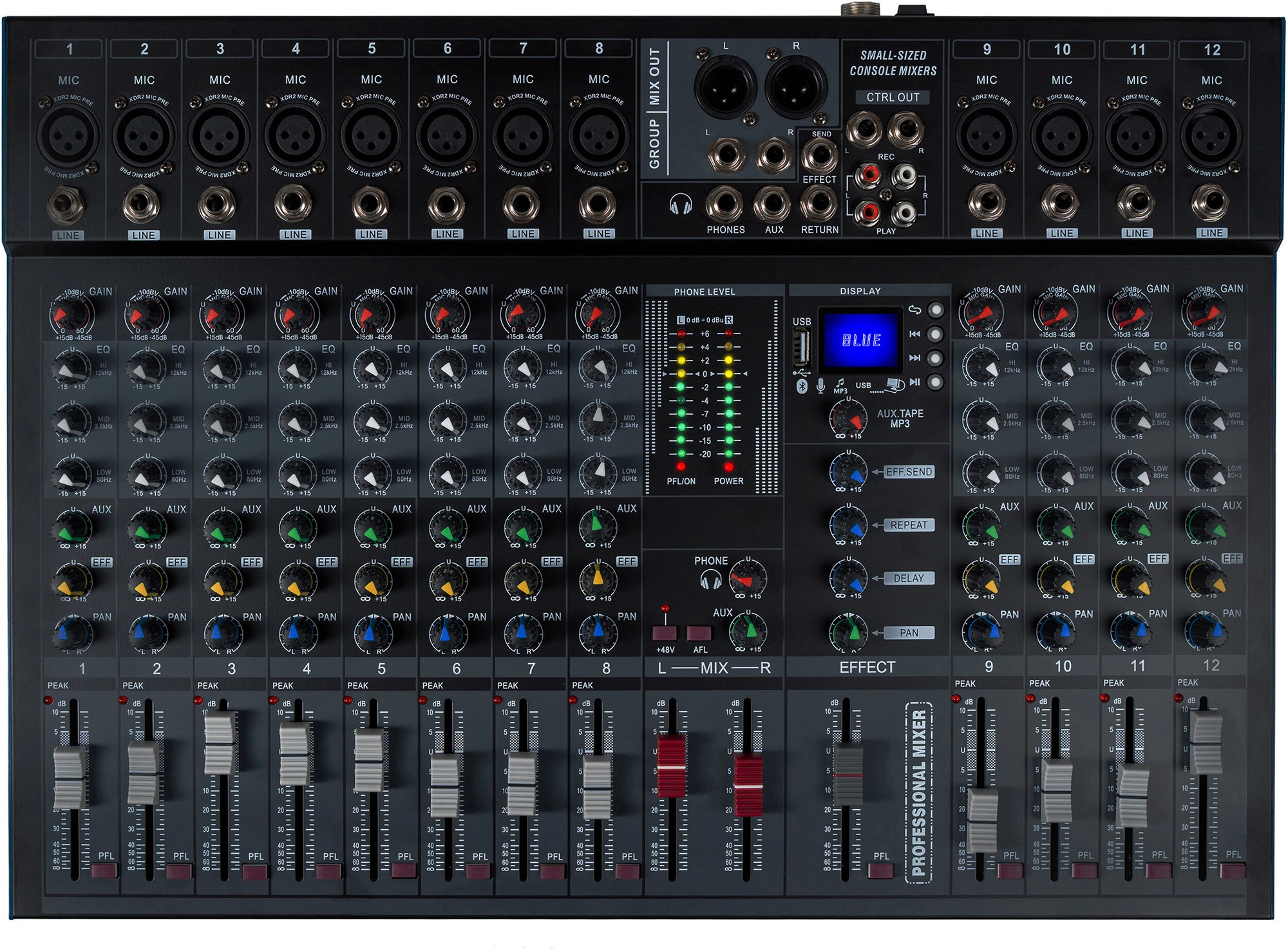Click the USB-to-computer connection icon under the display
The width and height of the screenshot is (1288, 949).
[x=893, y=386]
